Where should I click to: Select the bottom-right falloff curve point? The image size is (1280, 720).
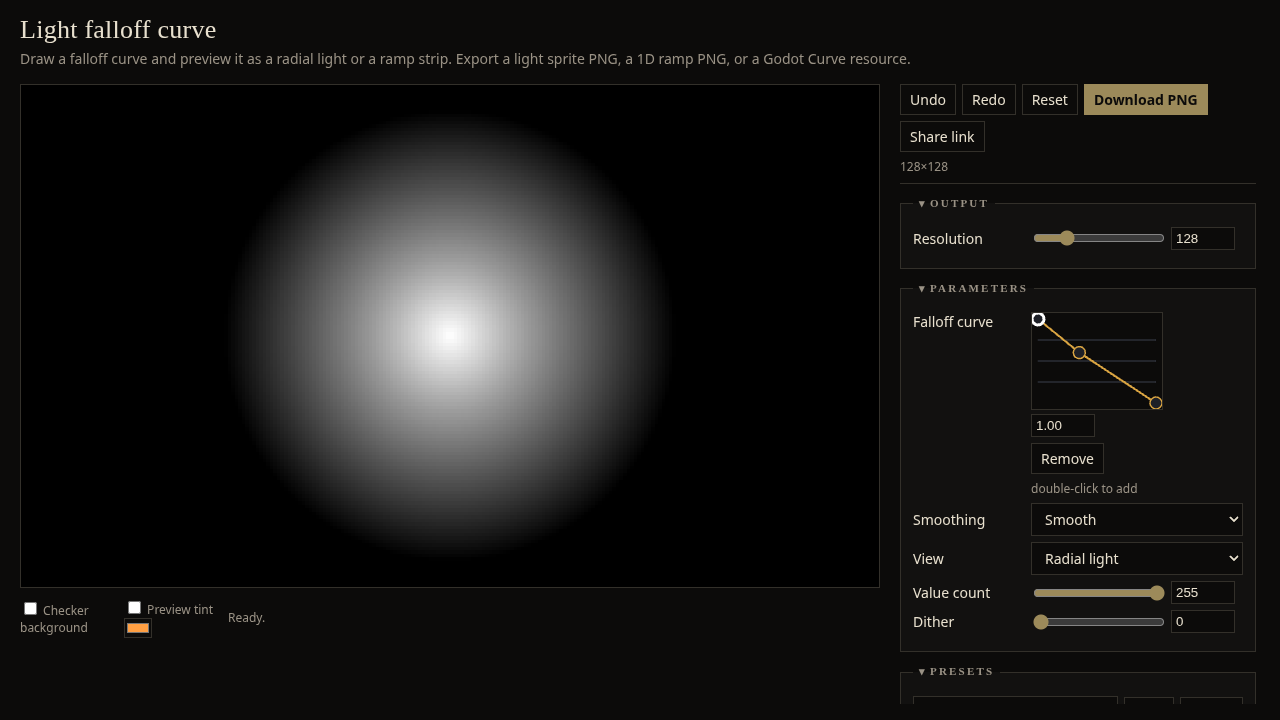pyautogui.click(x=1156, y=403)
